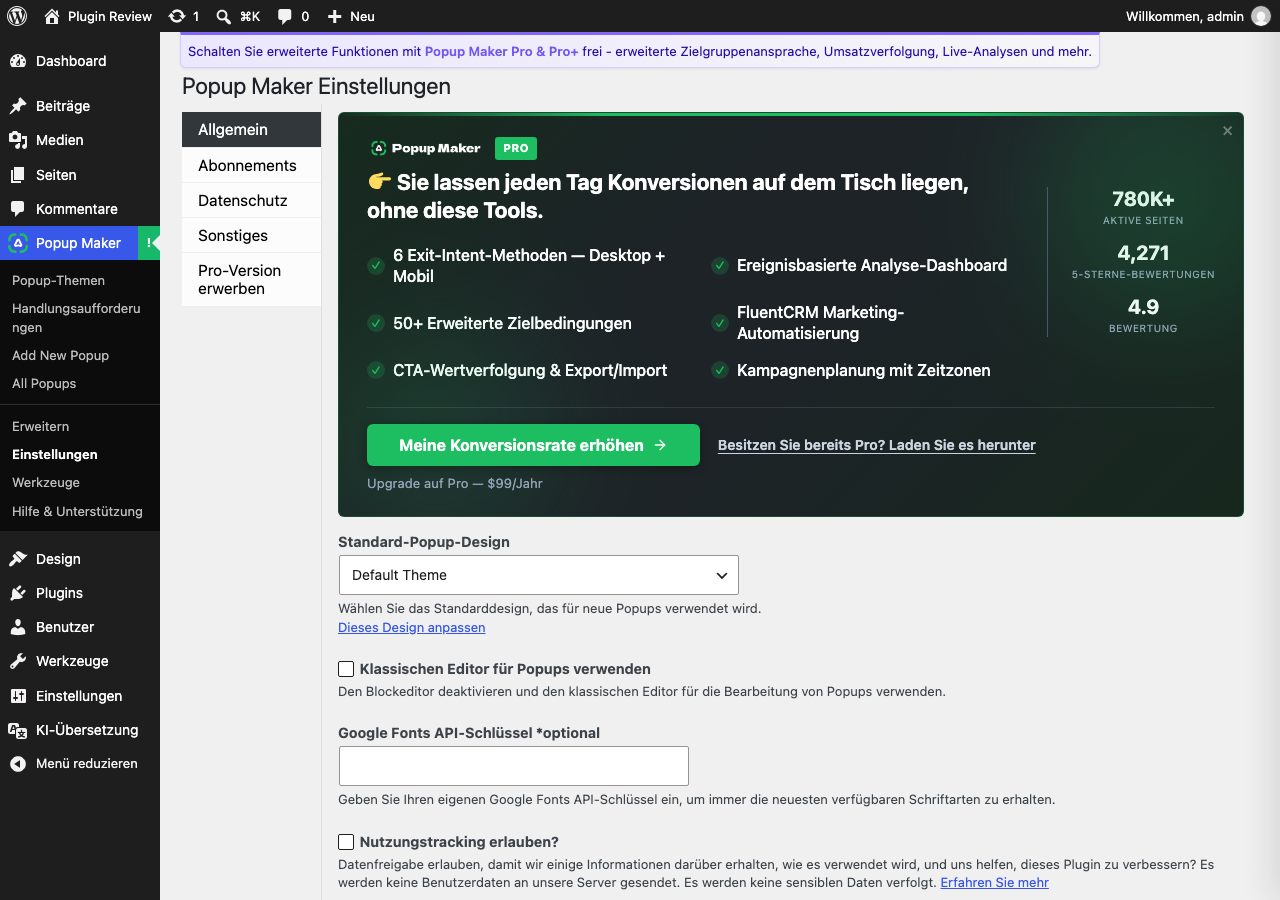Switch to the Abonnements tab

pyautogui.click(x=251, y=165)
